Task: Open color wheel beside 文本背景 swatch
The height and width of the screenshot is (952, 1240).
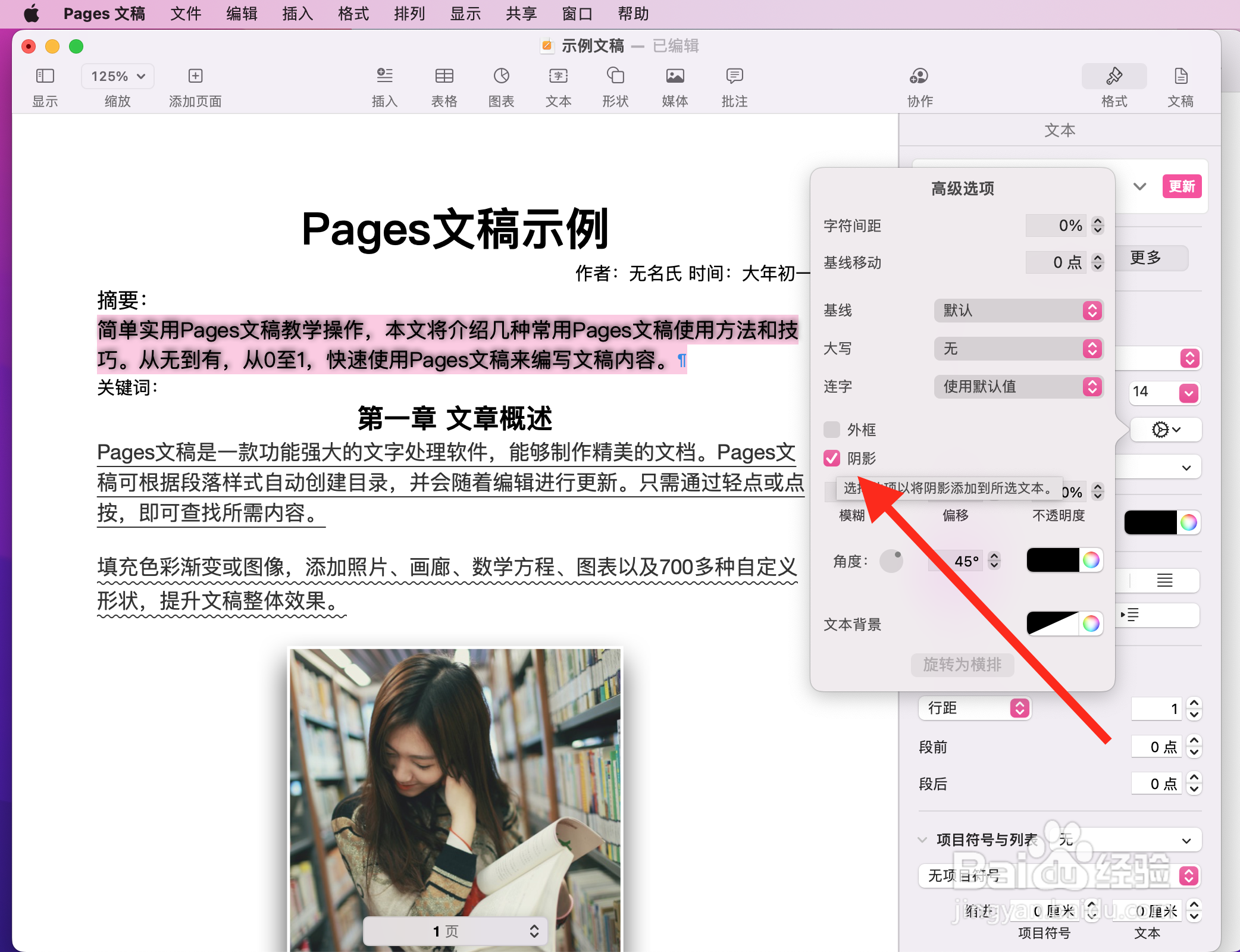Action: [x=1091, y=623]
